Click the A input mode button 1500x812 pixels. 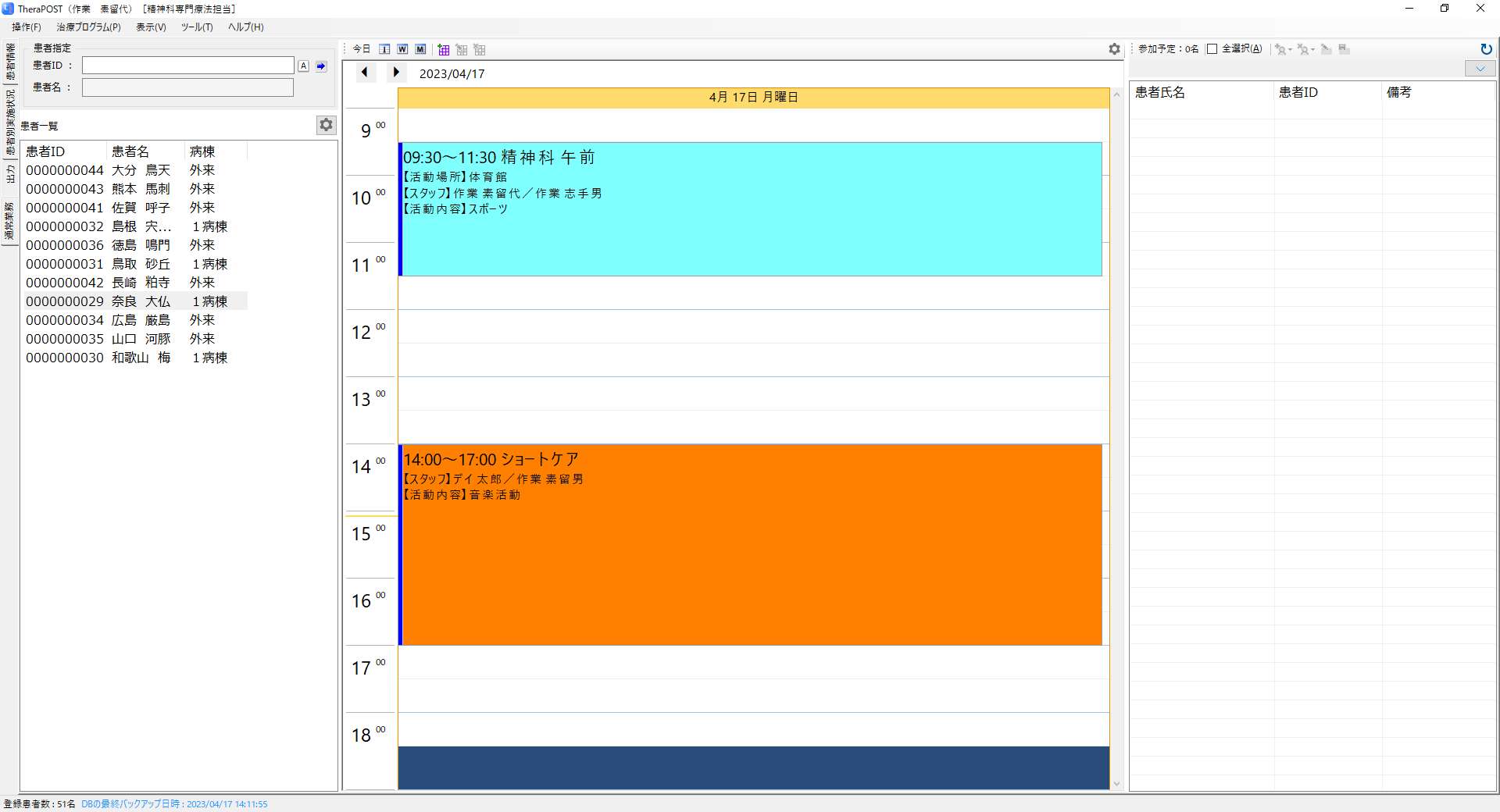[304, 66]
